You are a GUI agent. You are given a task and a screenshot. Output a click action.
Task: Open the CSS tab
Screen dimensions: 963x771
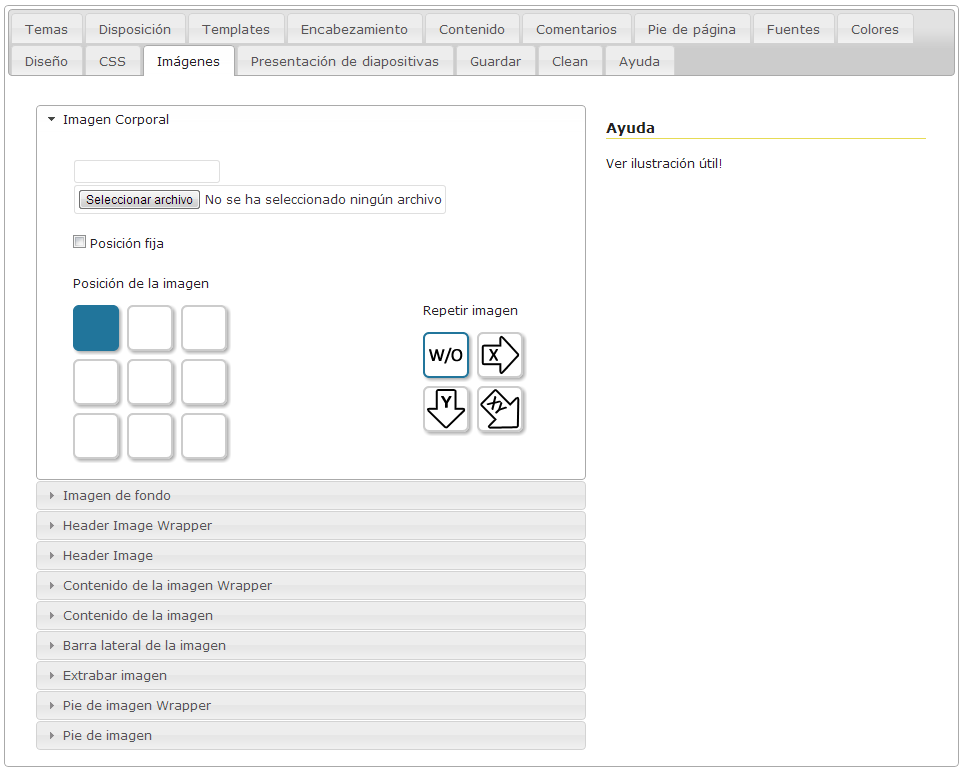click(112, 61)
